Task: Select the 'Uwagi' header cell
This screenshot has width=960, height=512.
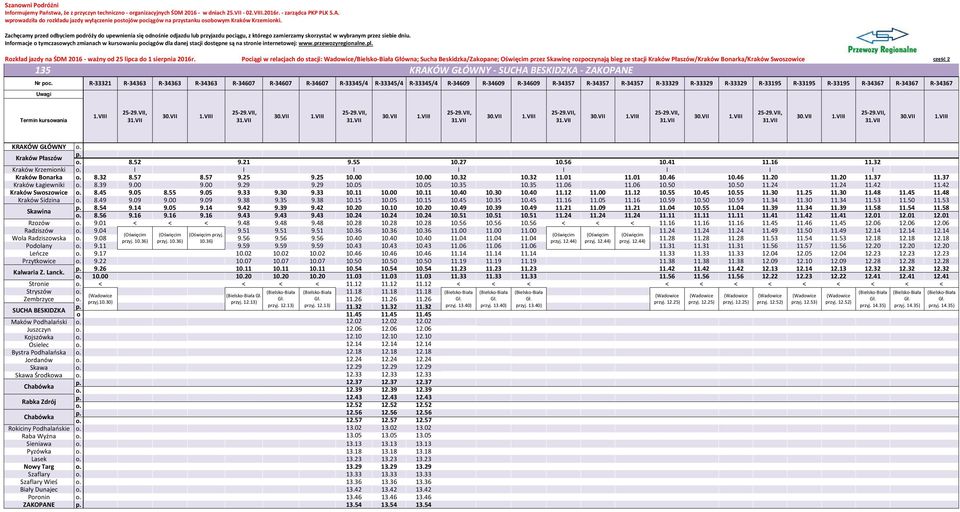Action: click(x=43, y=94)
